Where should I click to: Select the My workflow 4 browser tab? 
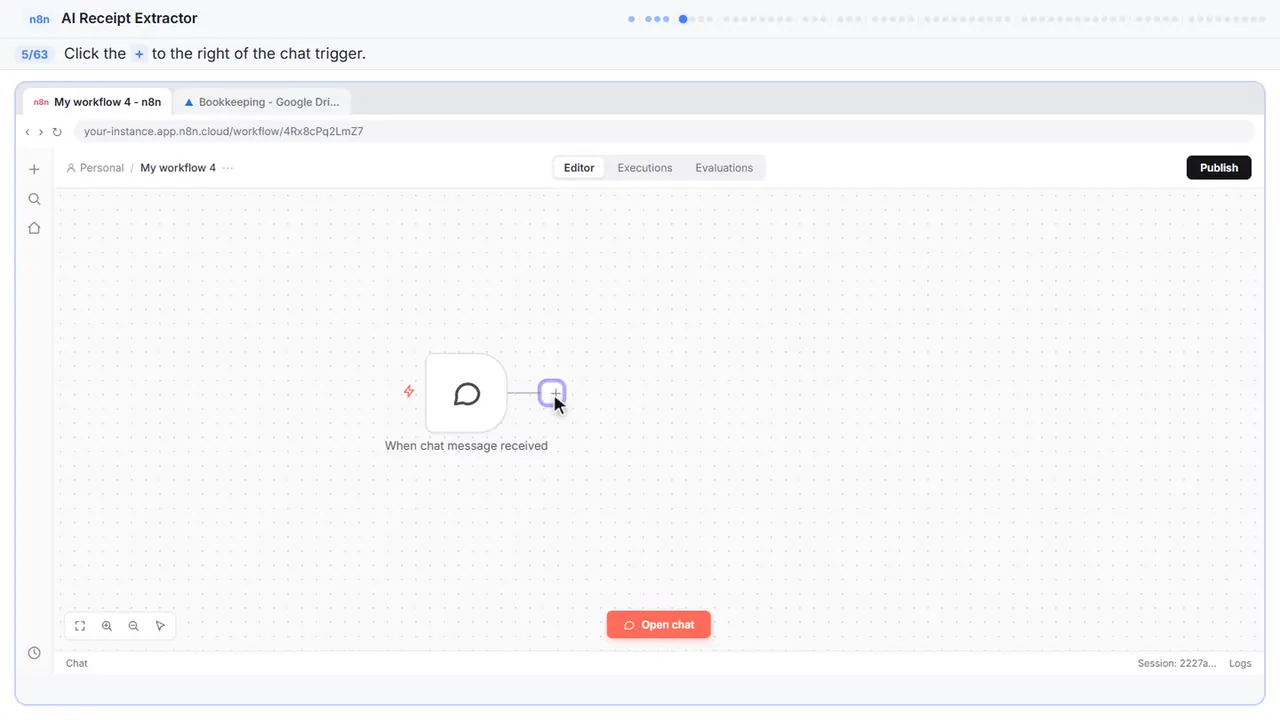(x=98, y=102)
